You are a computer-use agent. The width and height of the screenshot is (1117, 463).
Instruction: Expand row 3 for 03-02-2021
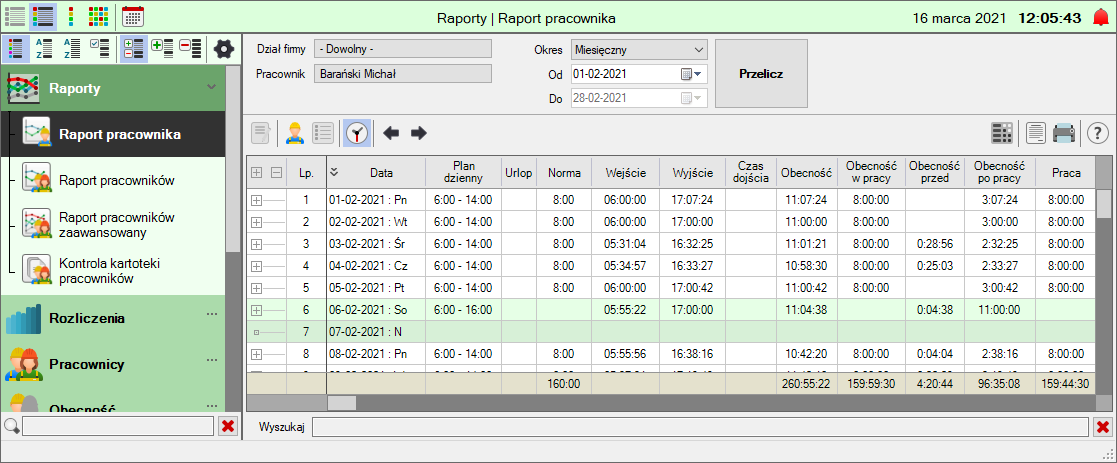(x=257, y=244)
